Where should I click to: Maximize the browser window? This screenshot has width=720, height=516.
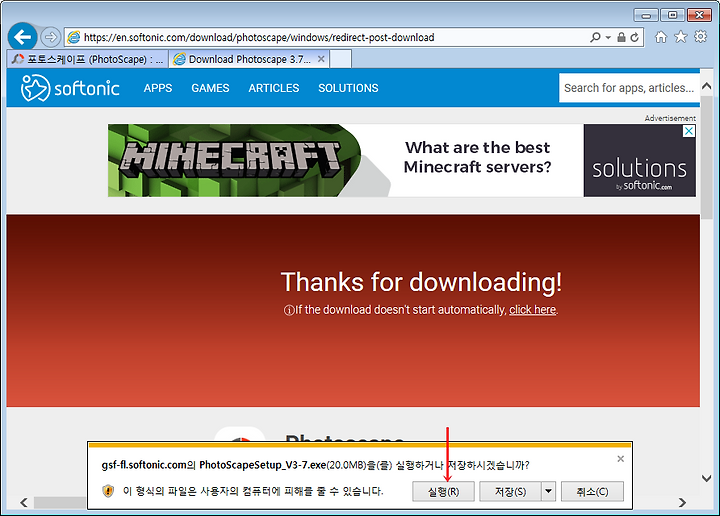[x=673, y=15]
